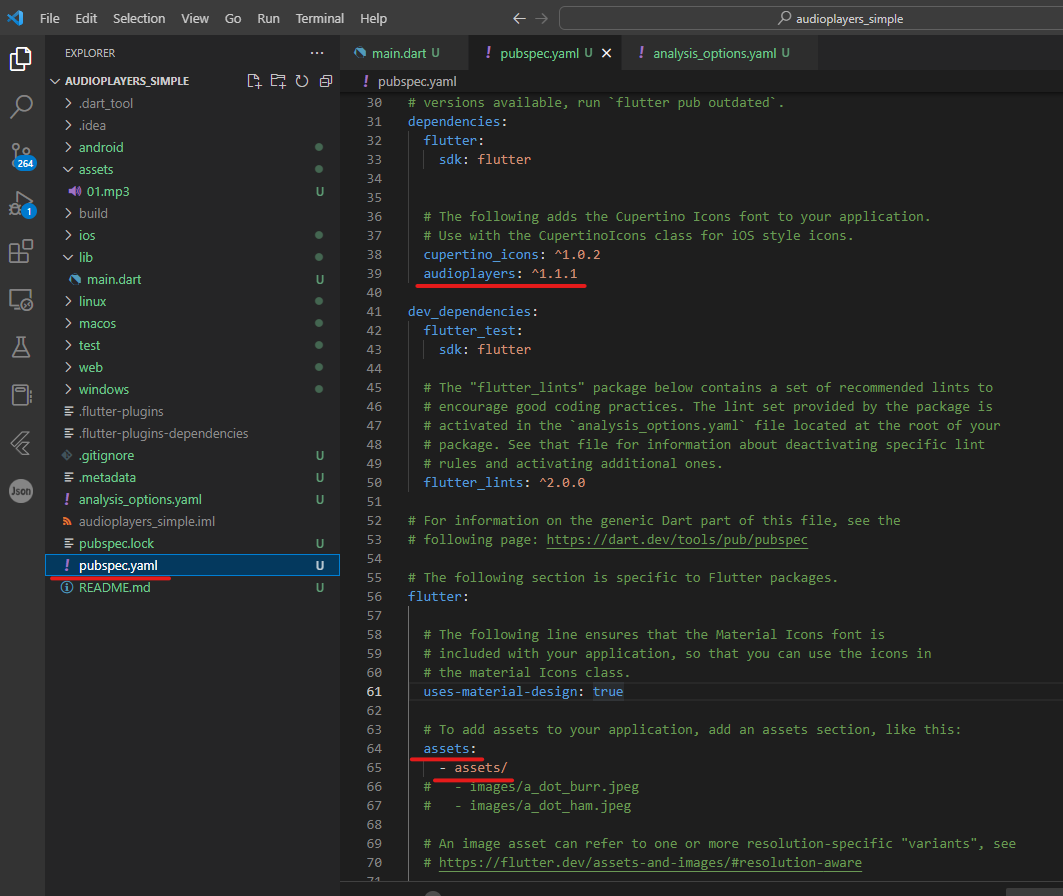Expand the test folder
The height and width of the screenshot is (896, 1063).
(x=193, y=346)
